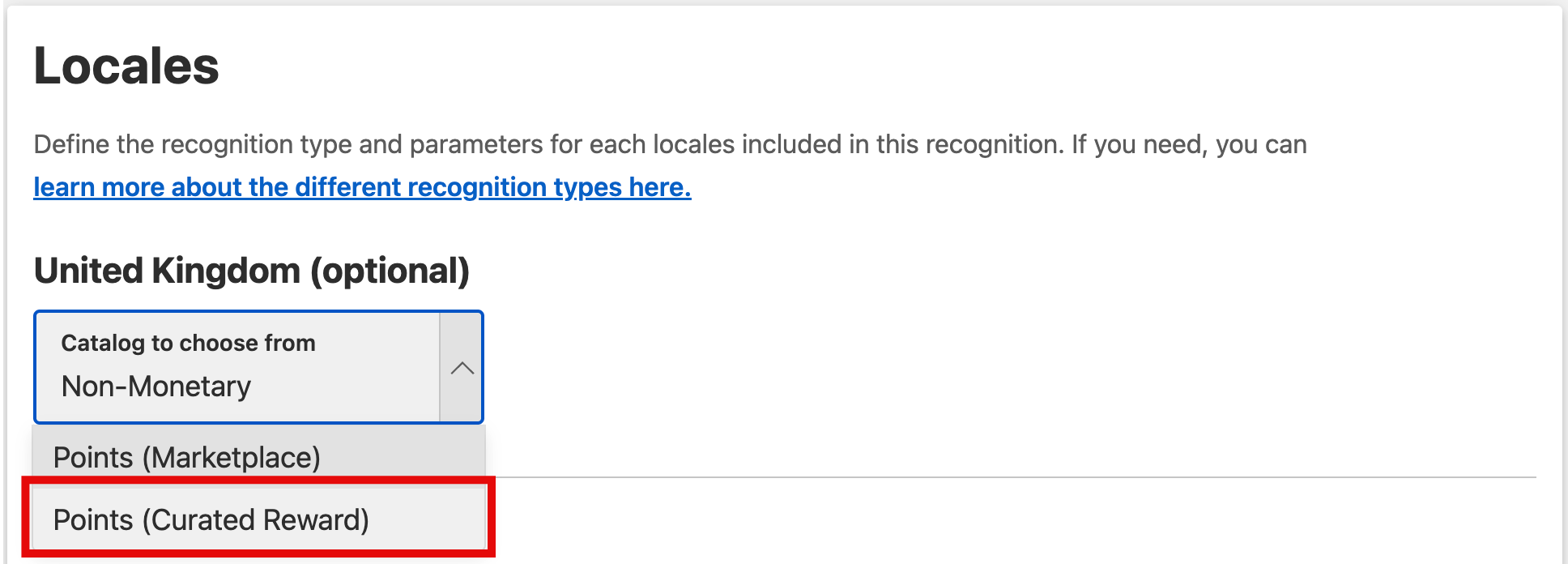This screenshot has height=564, width=1568.
Task: Click the horizontal divider below the dropdown
Action: click(x=972, y=477)
